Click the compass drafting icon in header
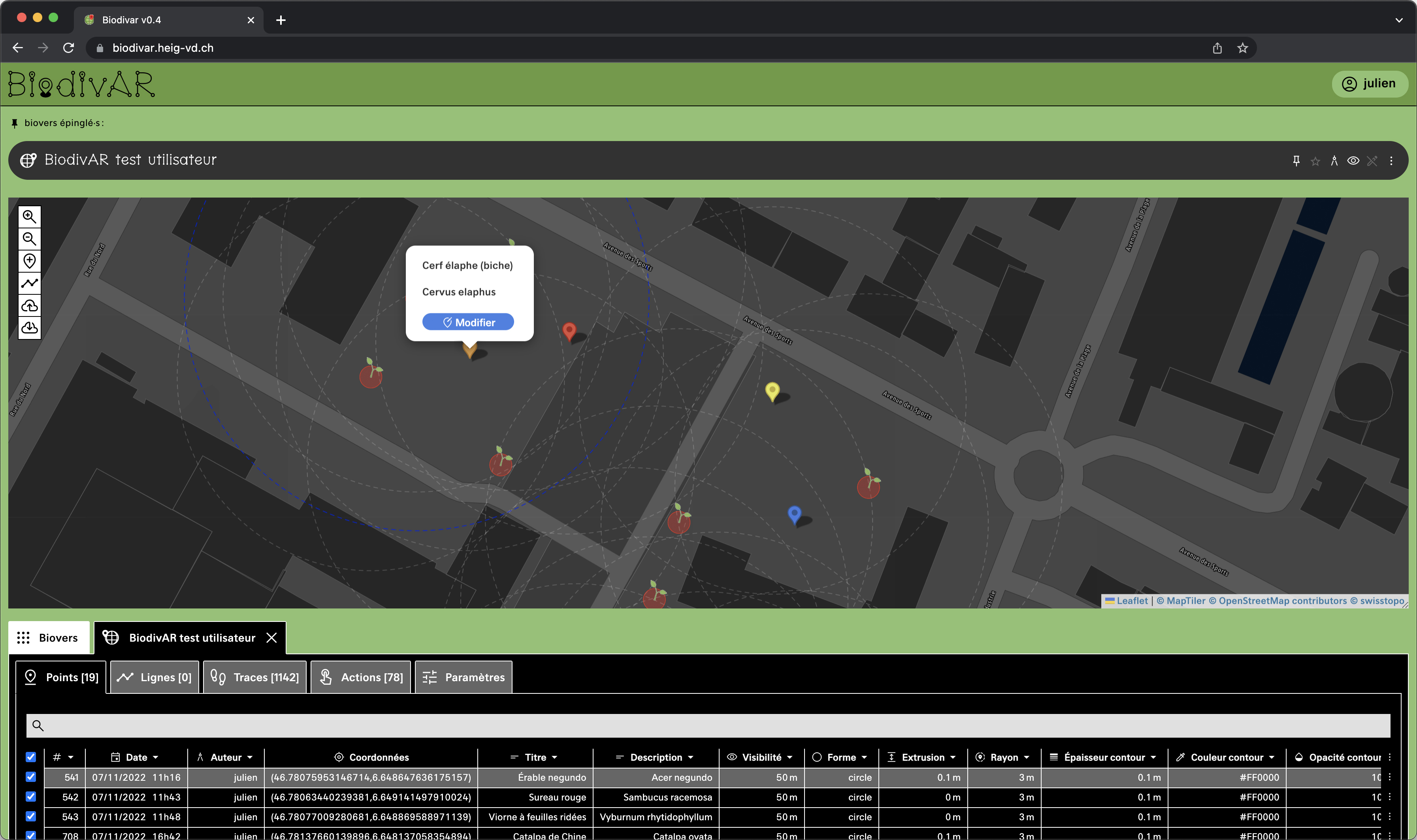This screenshot has height=840, width=1417. pos(1334,161)
